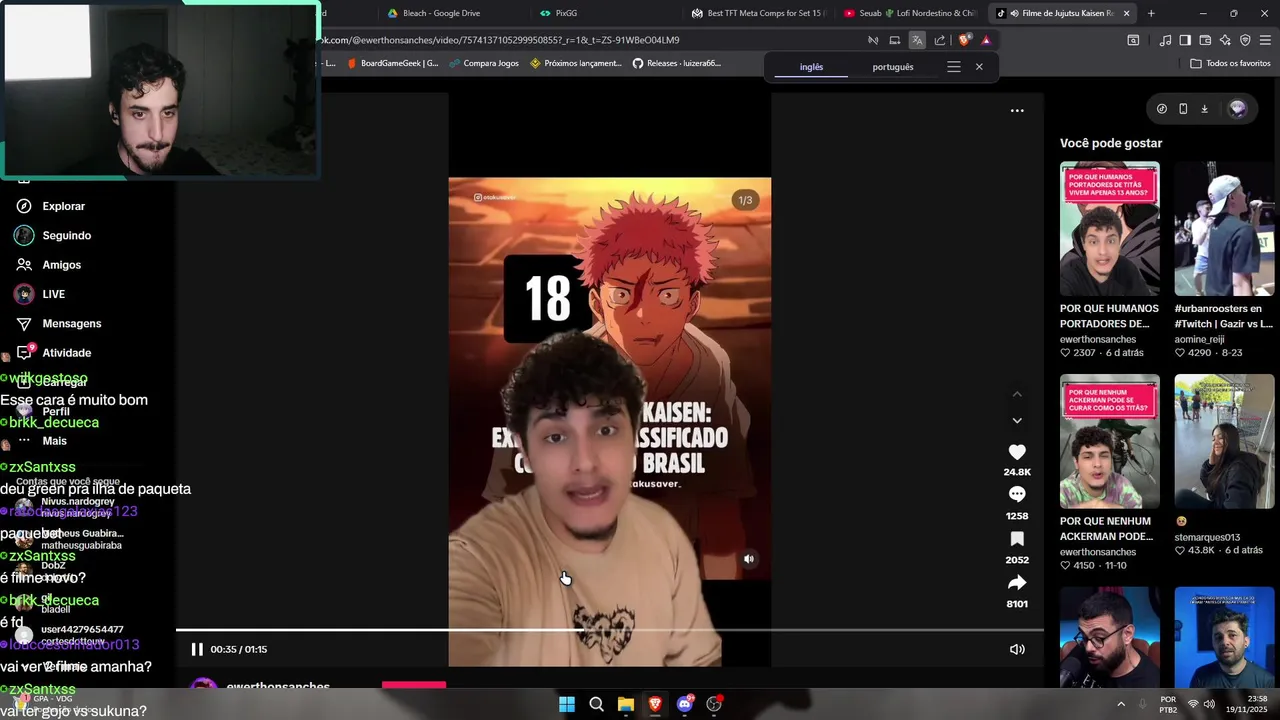Open the Explorar page in the sidebar
The image size is (1280, 720).
tap(50, 206)
